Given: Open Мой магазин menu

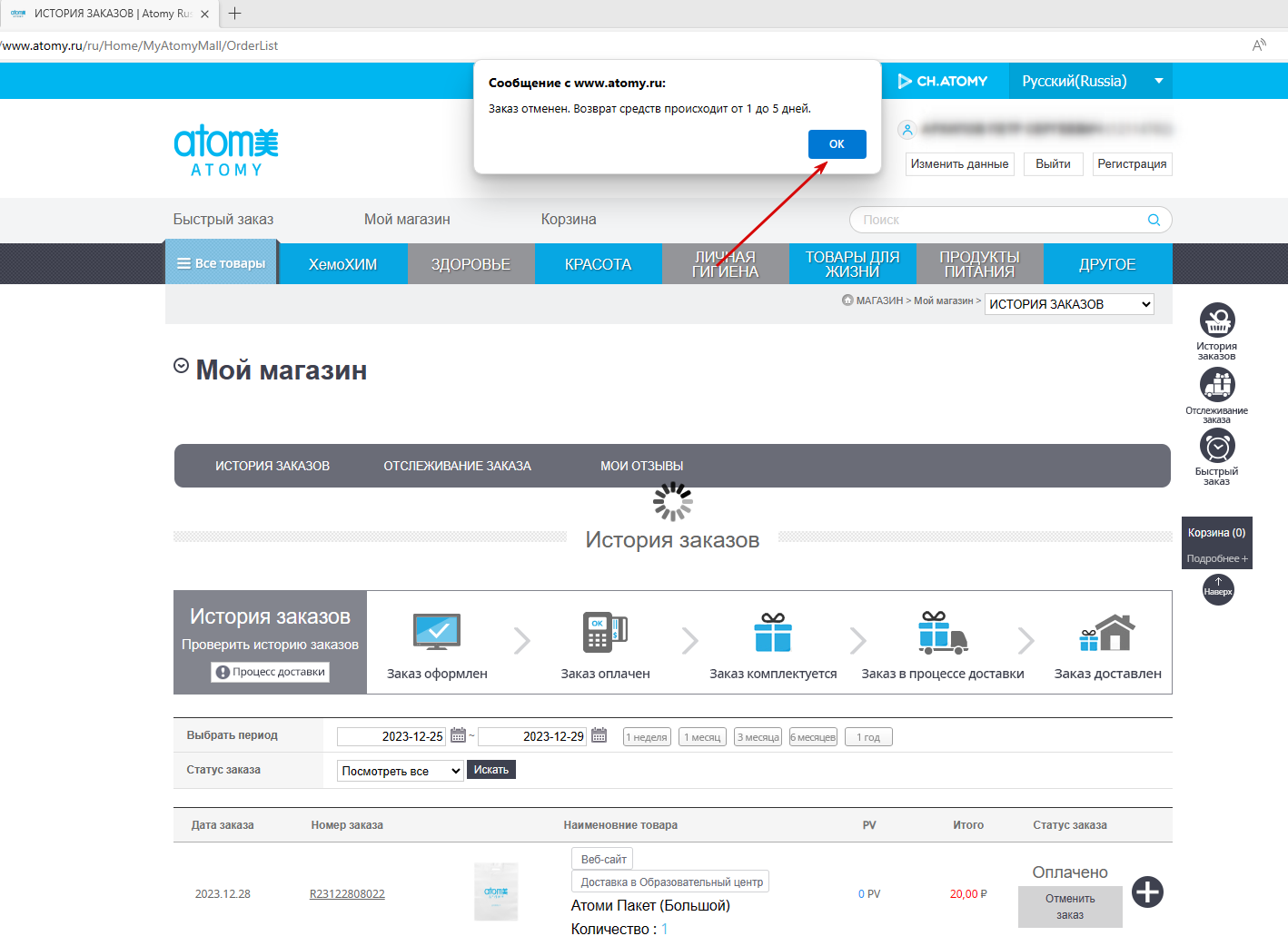Looking at the screenshot, I should pyautogui.click(x=407, y=220).
